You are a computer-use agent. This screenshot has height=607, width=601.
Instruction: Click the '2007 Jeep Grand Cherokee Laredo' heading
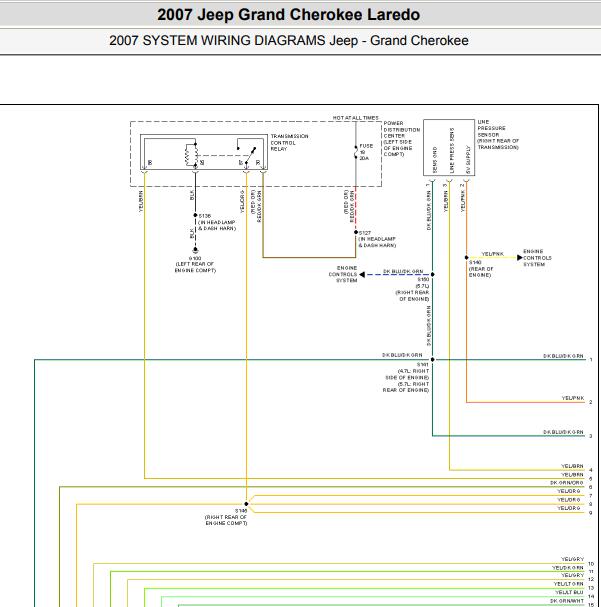288,15
